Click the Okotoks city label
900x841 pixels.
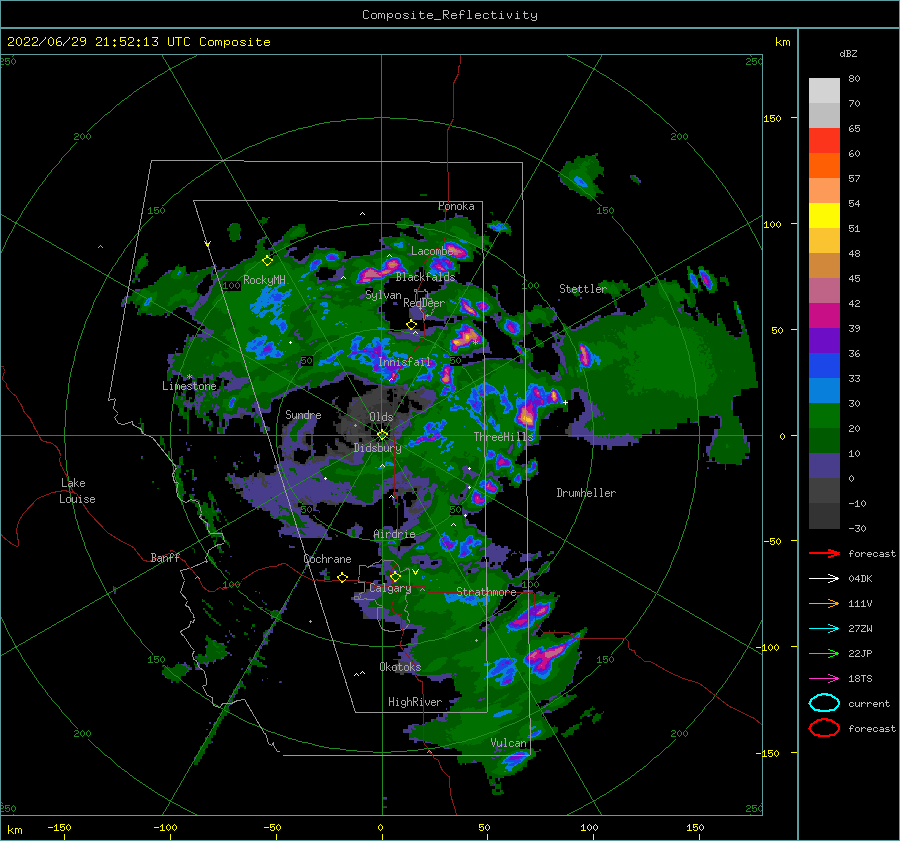point(400,666)
